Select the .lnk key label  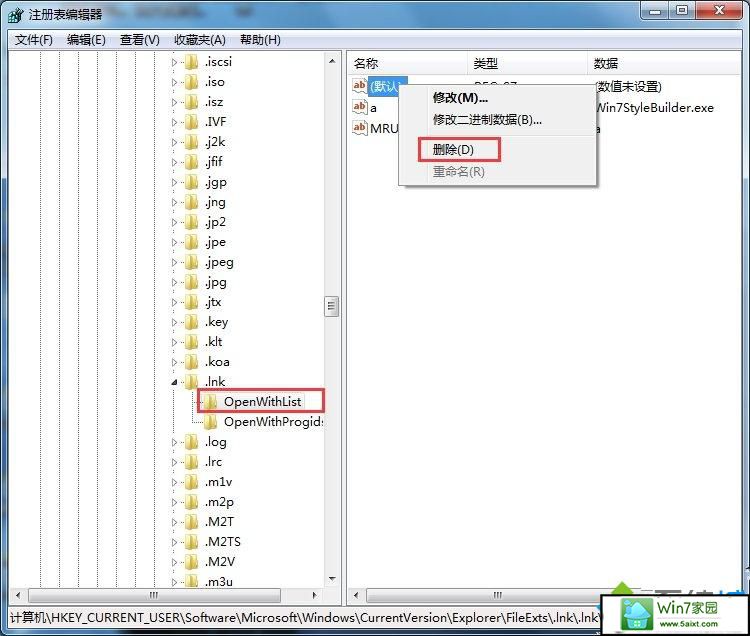point(215,382)
